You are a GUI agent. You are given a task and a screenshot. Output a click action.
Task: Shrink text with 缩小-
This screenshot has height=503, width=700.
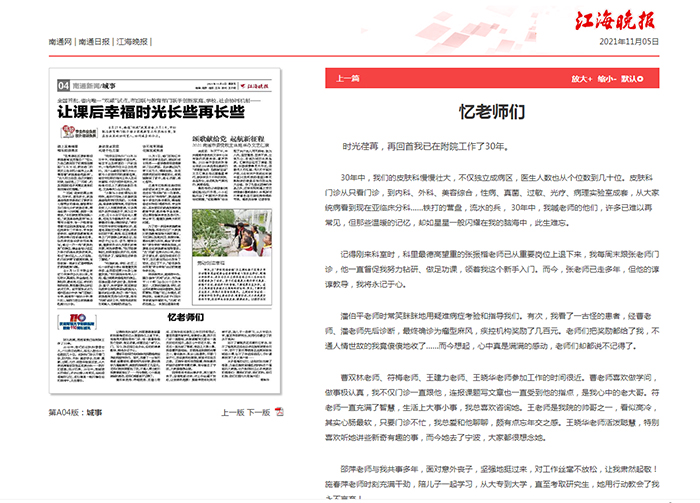tap(606, 78)
